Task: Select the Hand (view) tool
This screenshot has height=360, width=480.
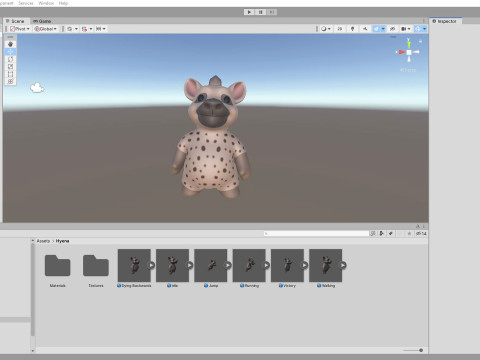Action: 10,44
